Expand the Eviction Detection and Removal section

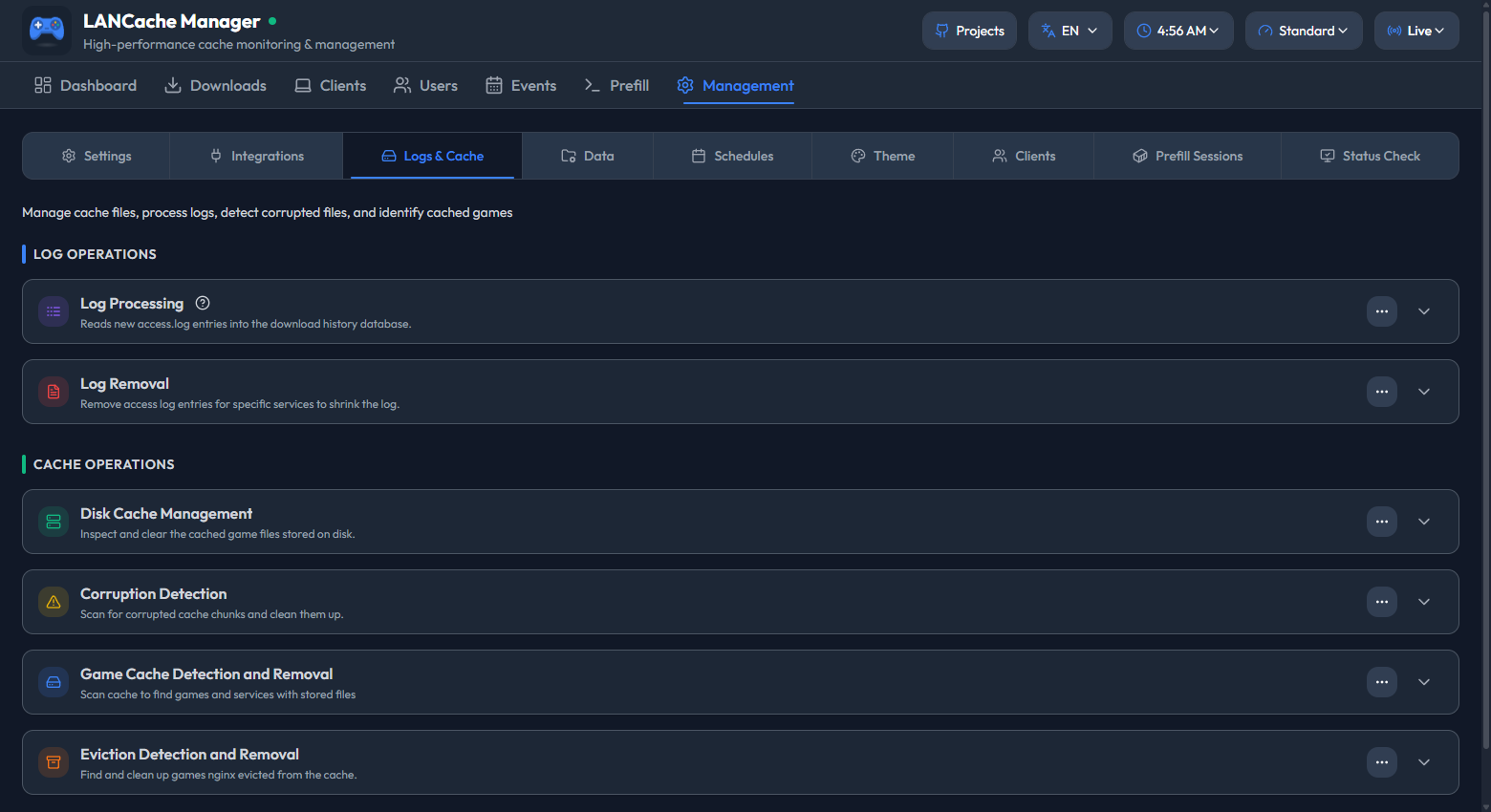click(x=1424, y=762)
